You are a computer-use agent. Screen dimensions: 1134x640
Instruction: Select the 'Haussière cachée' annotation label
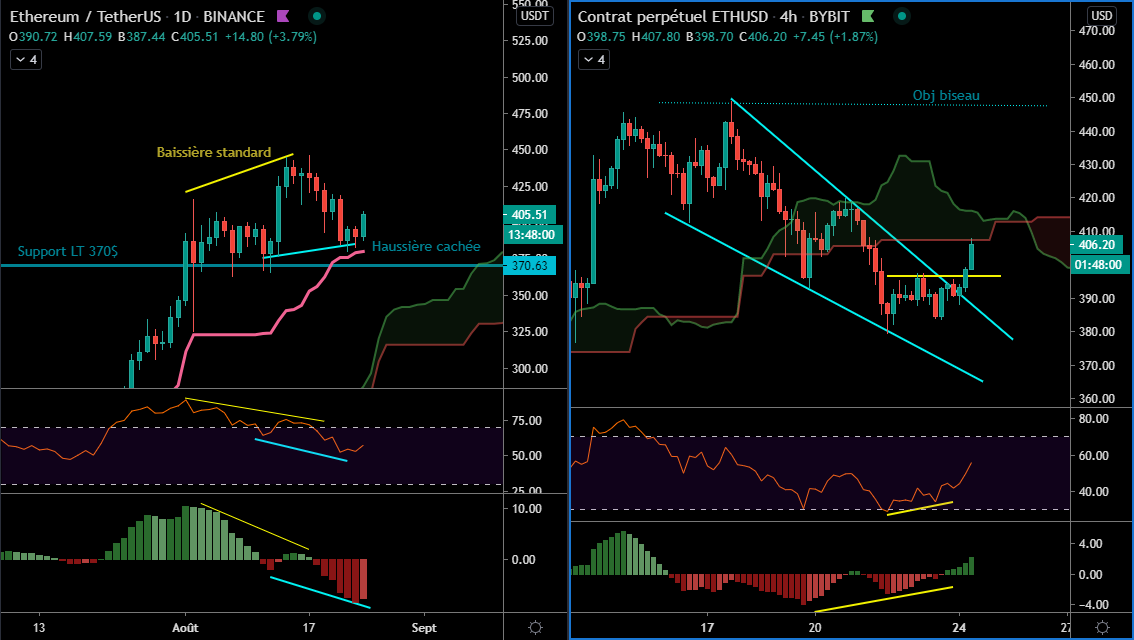point(426,246)
